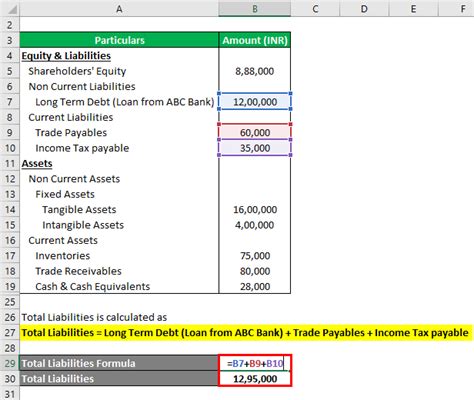The height and width of the screenshot is (400, 474).
Task: Select the Trade Payables label cell
Action: pos(119,132)
